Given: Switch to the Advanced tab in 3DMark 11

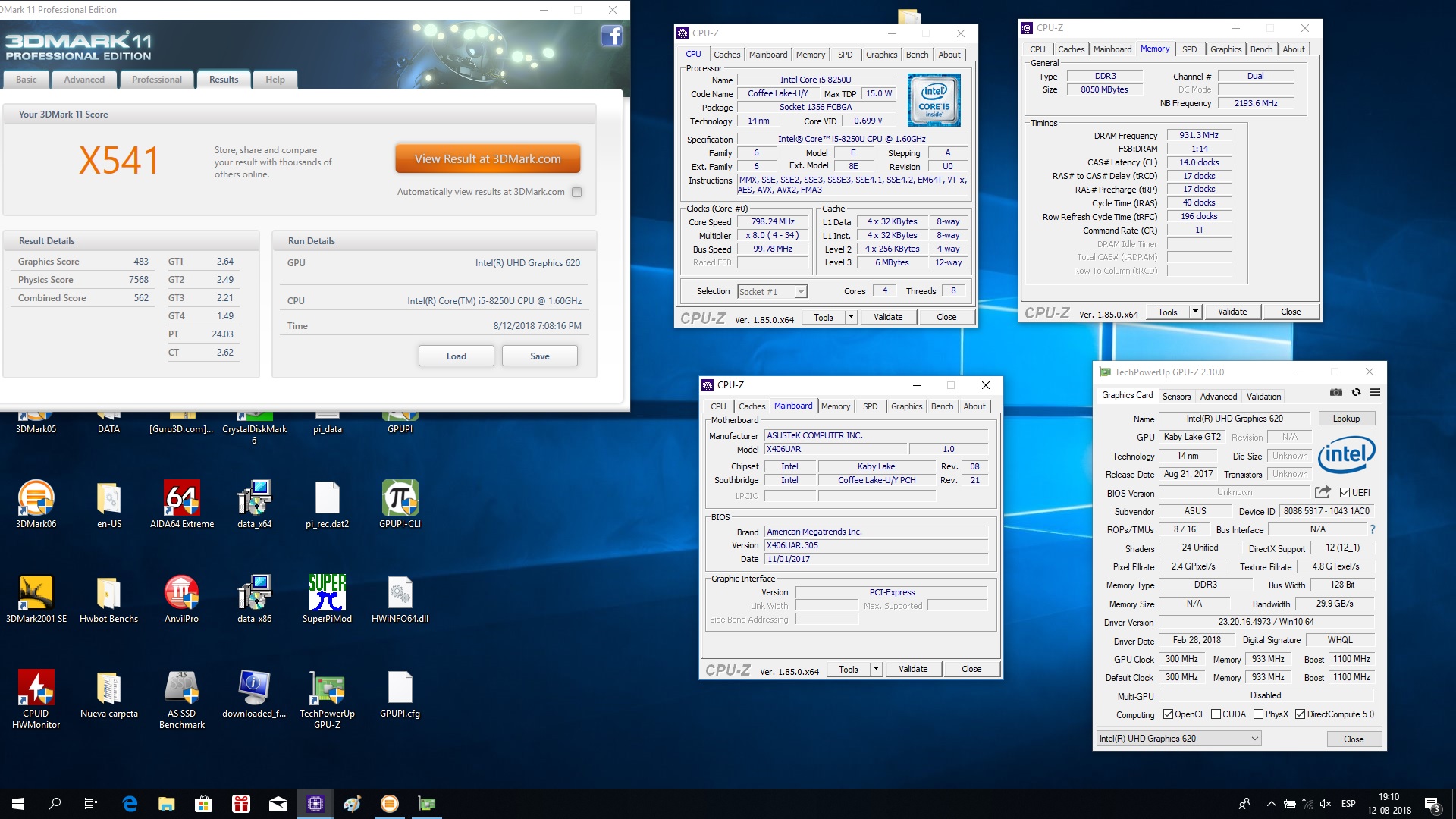Looking at the screenshot, I should [84, 80].
